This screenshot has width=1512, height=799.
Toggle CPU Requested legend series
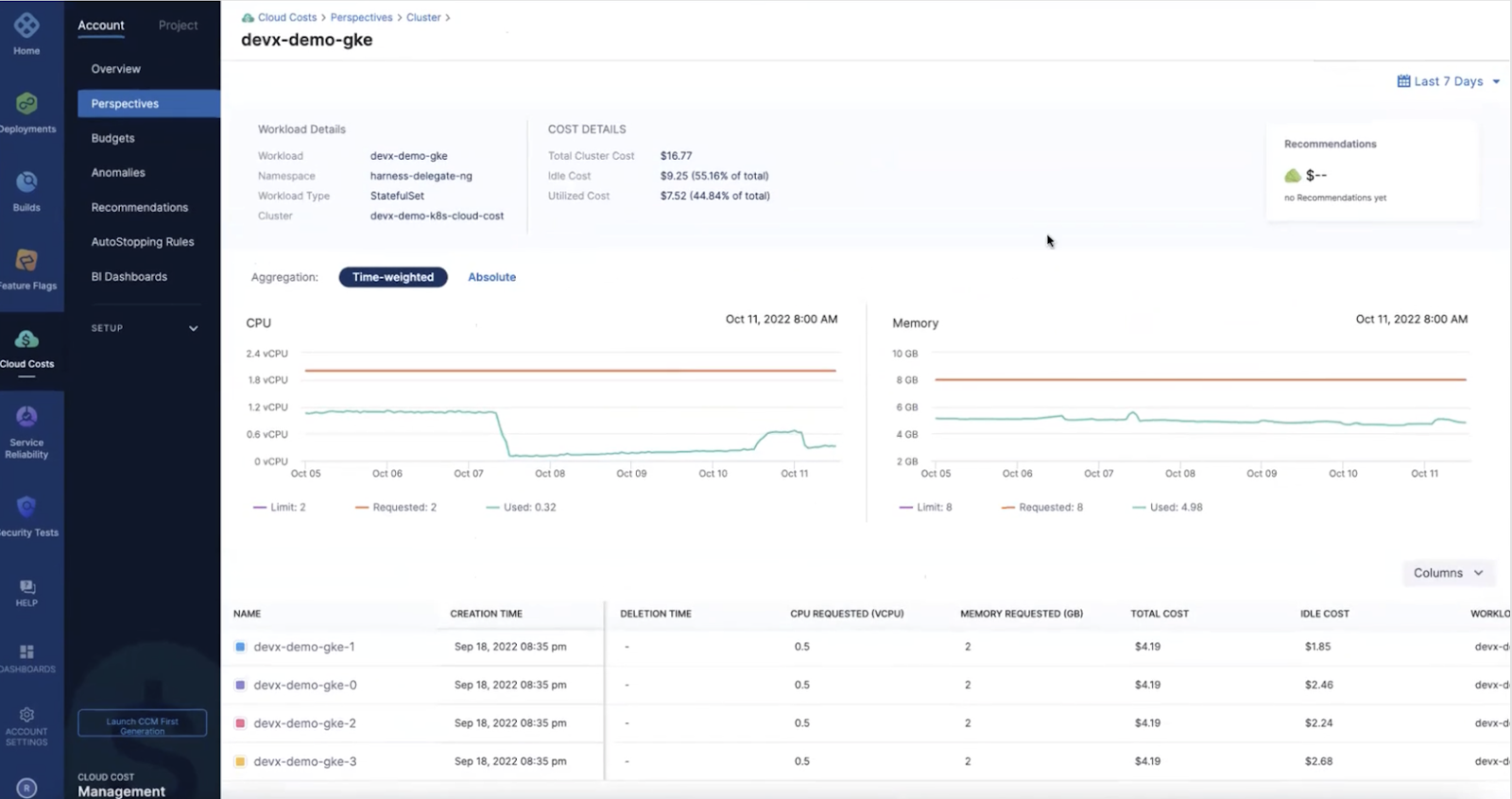[x=396, y=508]
